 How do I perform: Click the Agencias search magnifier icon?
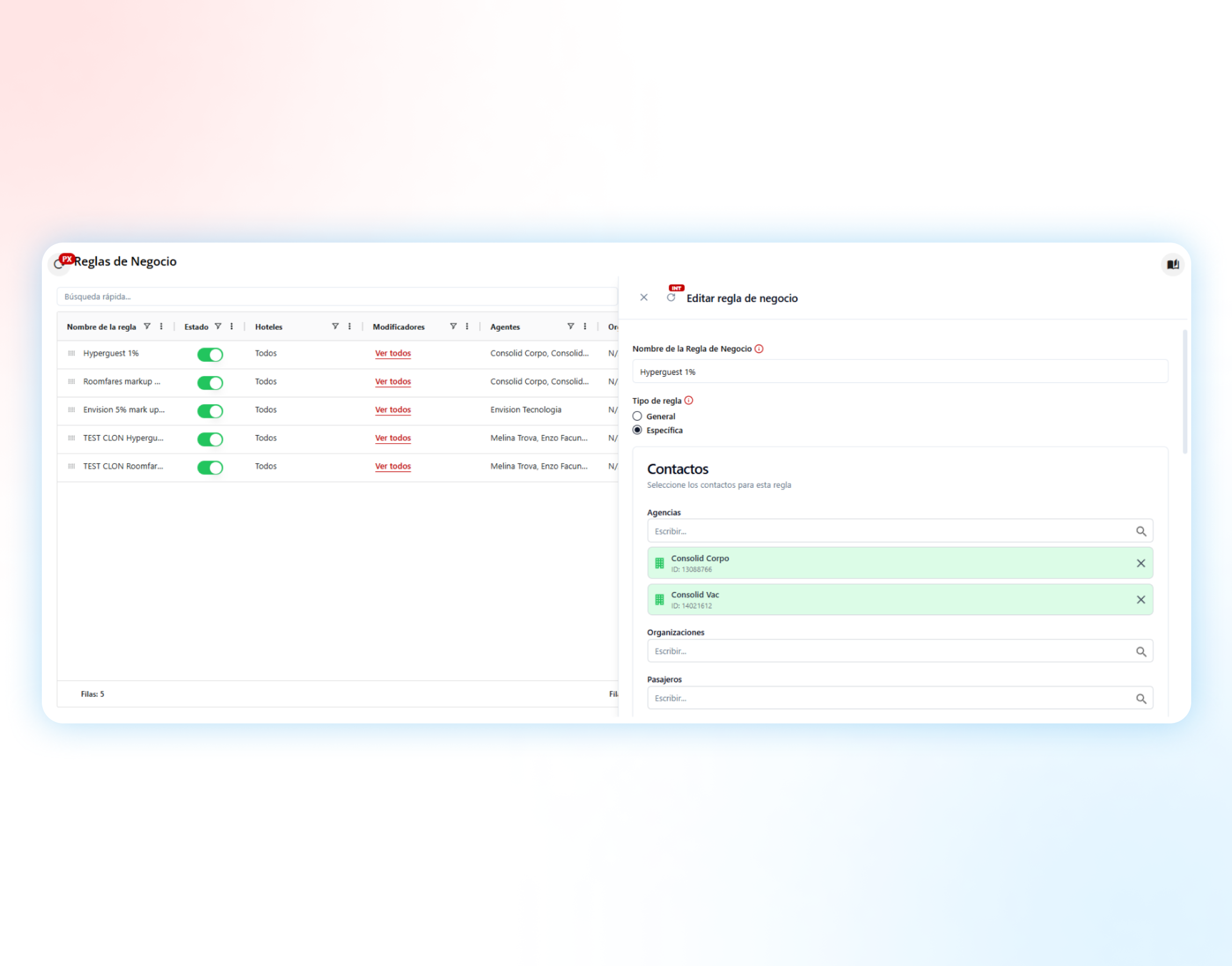point(1140,531)
